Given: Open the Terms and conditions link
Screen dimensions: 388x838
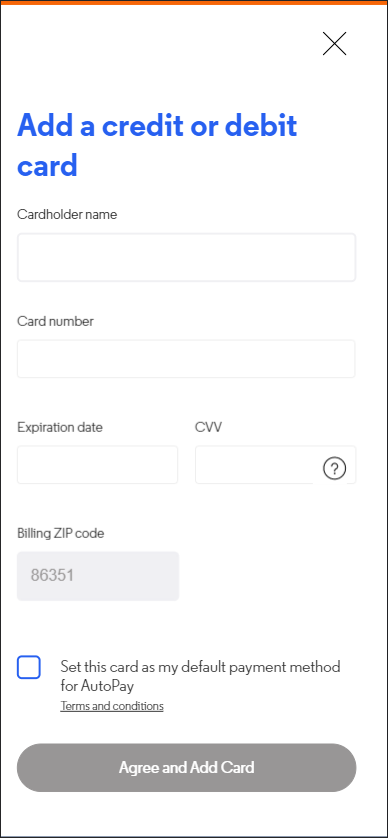Looking at the screenshot, I should coord(112,706).
